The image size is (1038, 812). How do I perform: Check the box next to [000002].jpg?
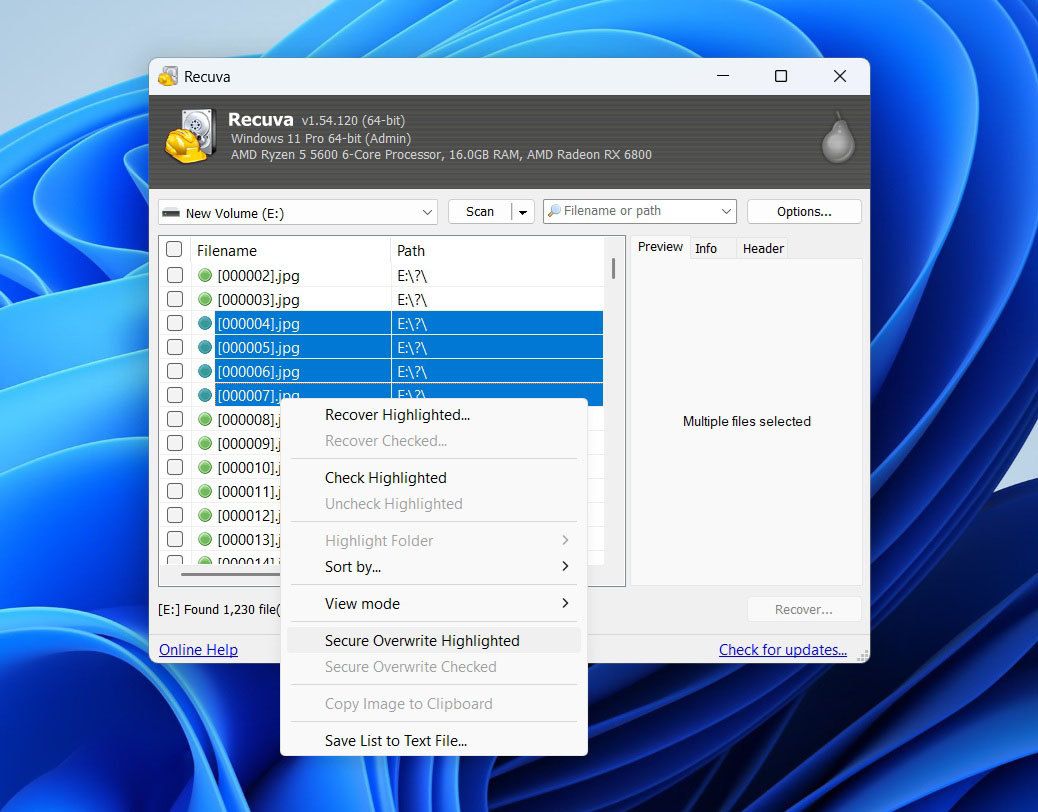175,275
